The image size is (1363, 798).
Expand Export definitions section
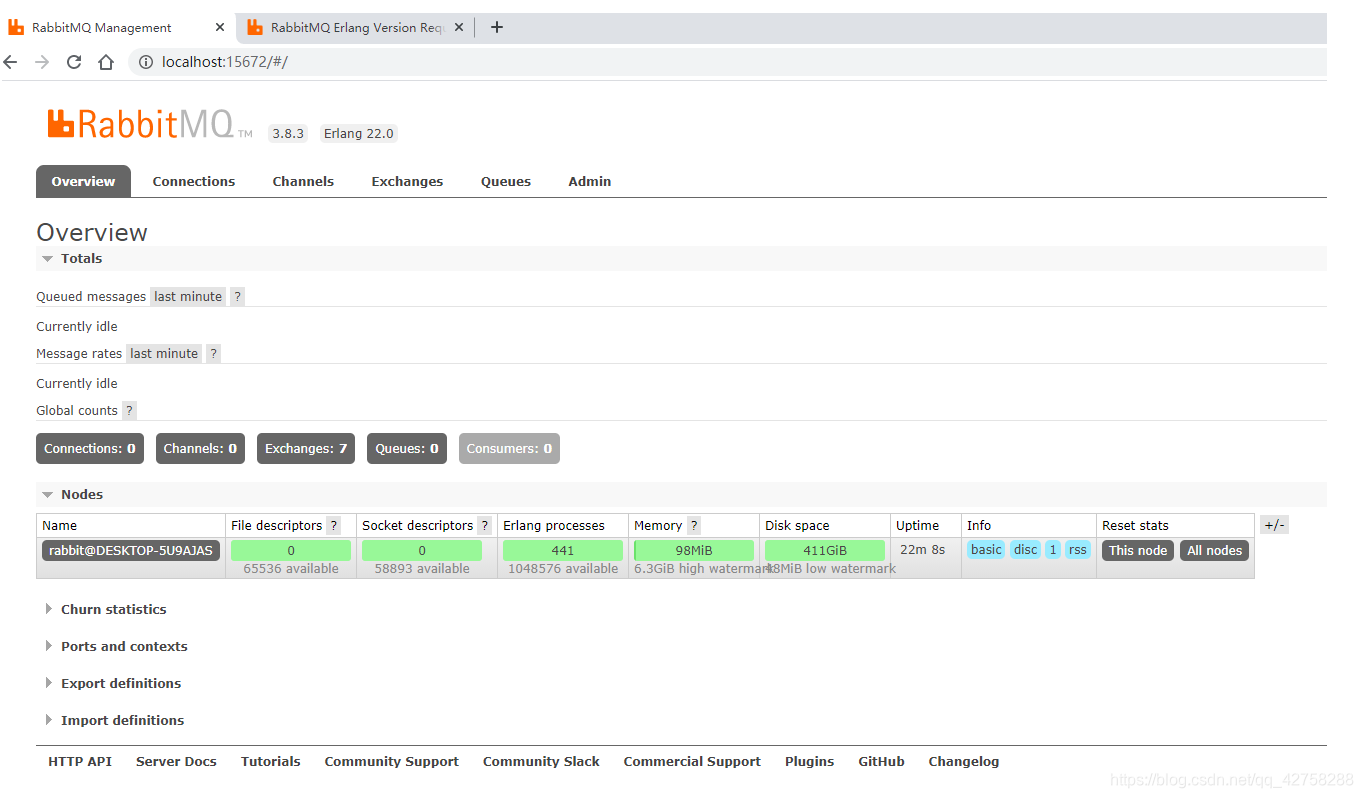tap(113, 683)
